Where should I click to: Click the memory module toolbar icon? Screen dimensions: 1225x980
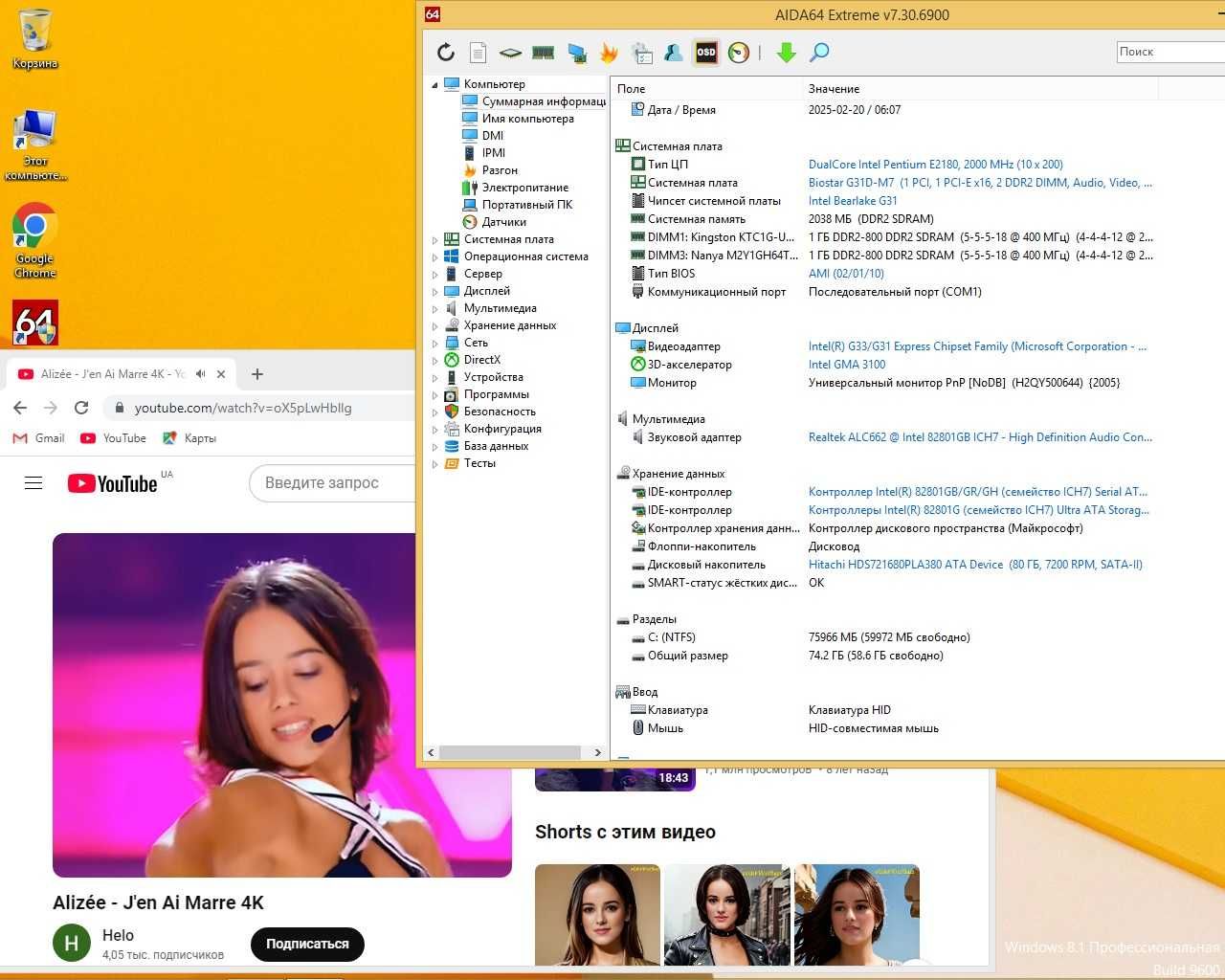click(x=544, y=53)
